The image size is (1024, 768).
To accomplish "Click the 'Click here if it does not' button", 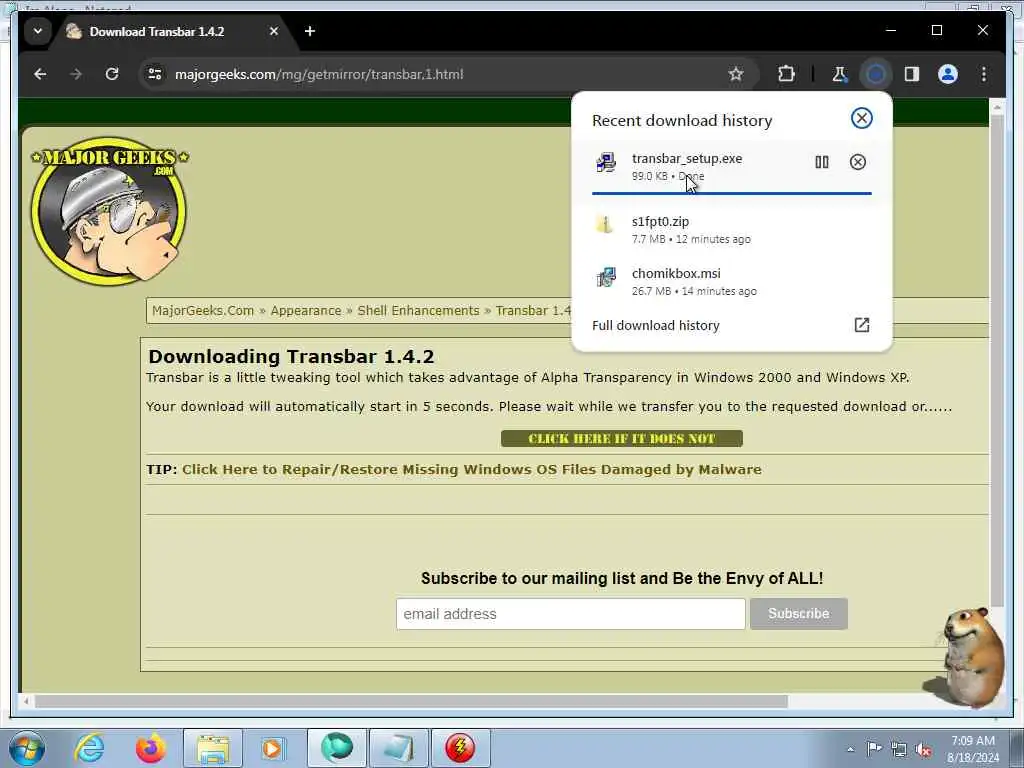I will pos(622,439).
